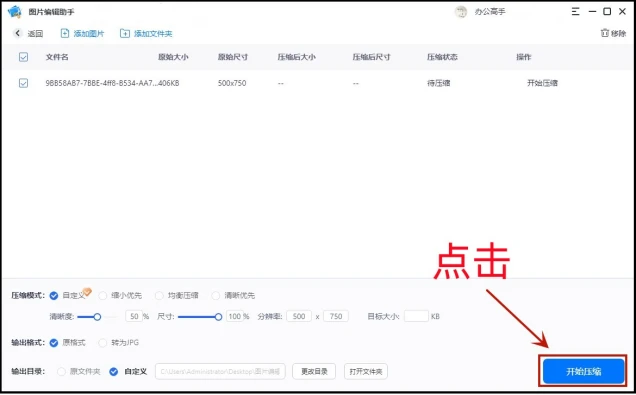Click the 办公高手 user avatar

click(x=460, y=12)
